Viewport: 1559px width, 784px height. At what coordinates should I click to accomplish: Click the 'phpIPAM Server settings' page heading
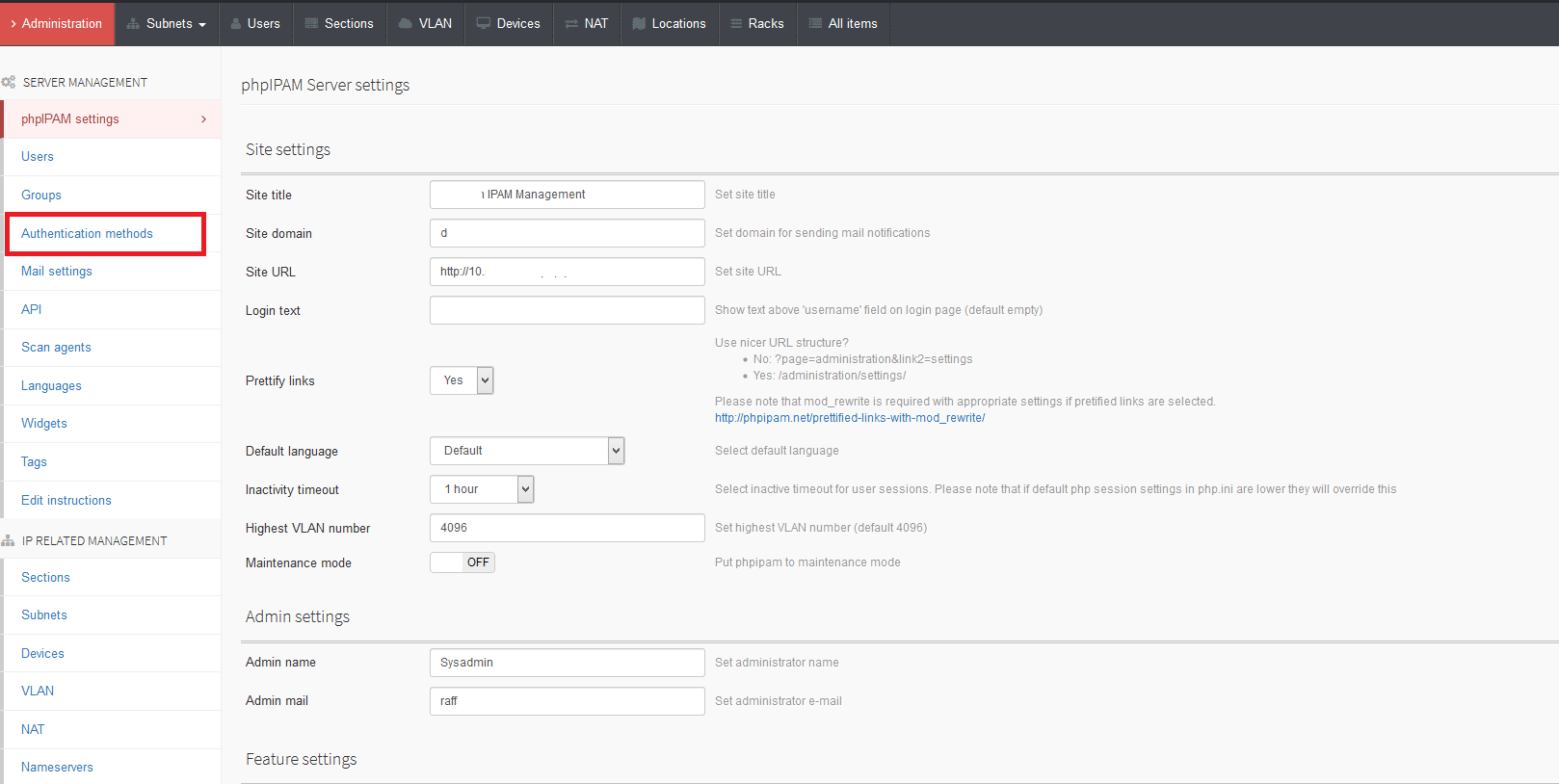(326, 85)
